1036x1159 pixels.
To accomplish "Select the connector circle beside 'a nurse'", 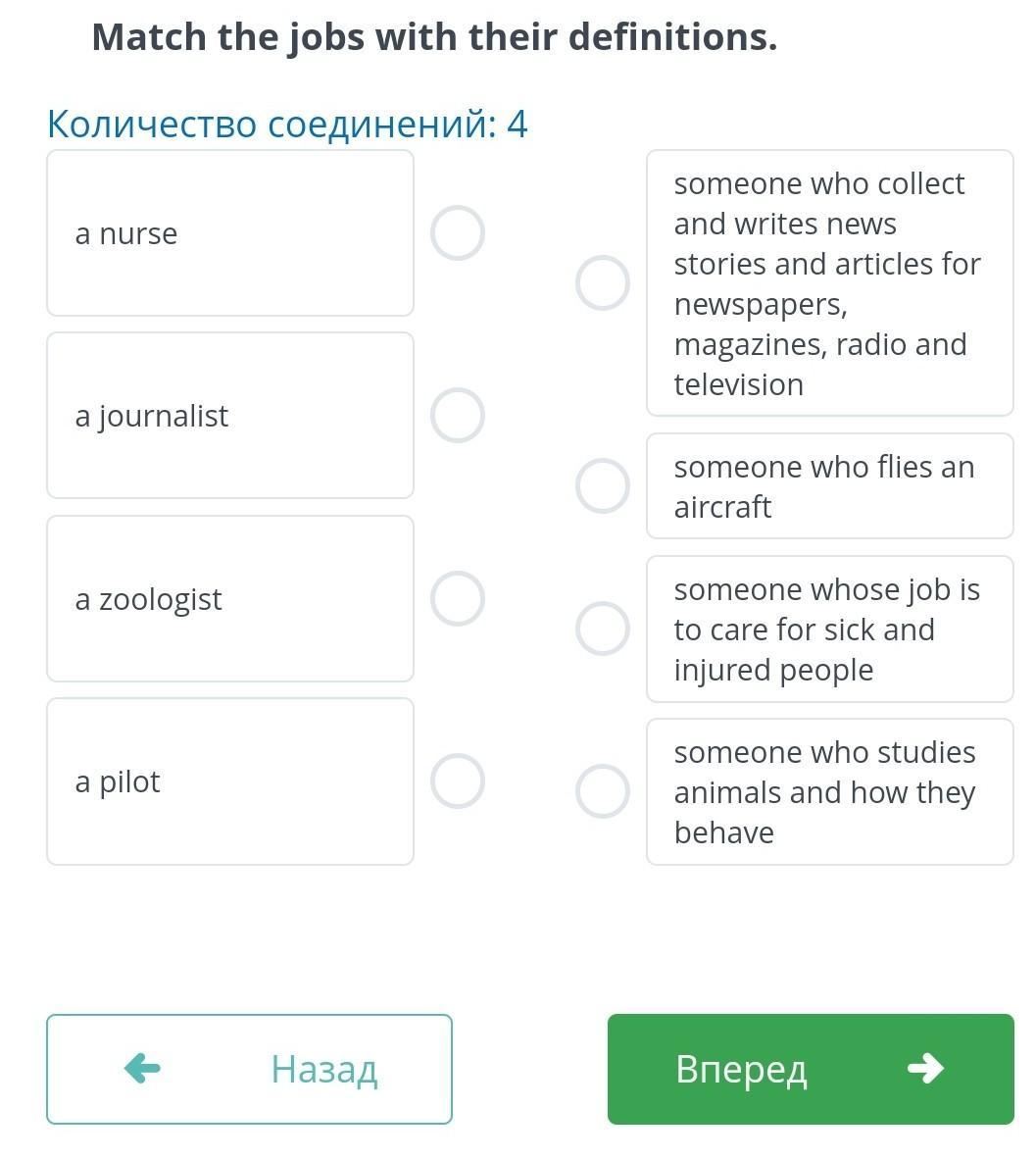I will point(458,232).
